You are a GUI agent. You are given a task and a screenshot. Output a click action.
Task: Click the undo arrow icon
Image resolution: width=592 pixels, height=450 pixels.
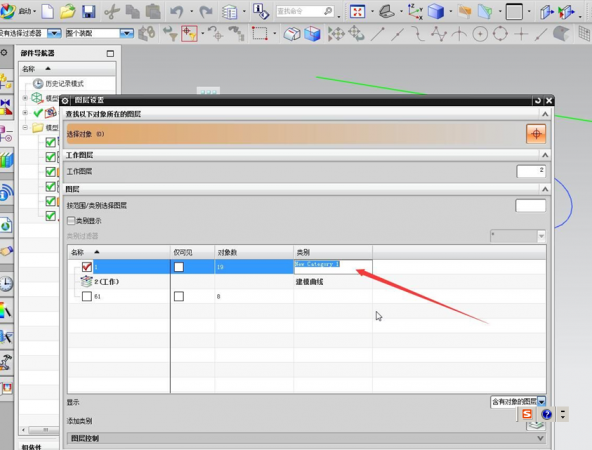tap(176, 12)
